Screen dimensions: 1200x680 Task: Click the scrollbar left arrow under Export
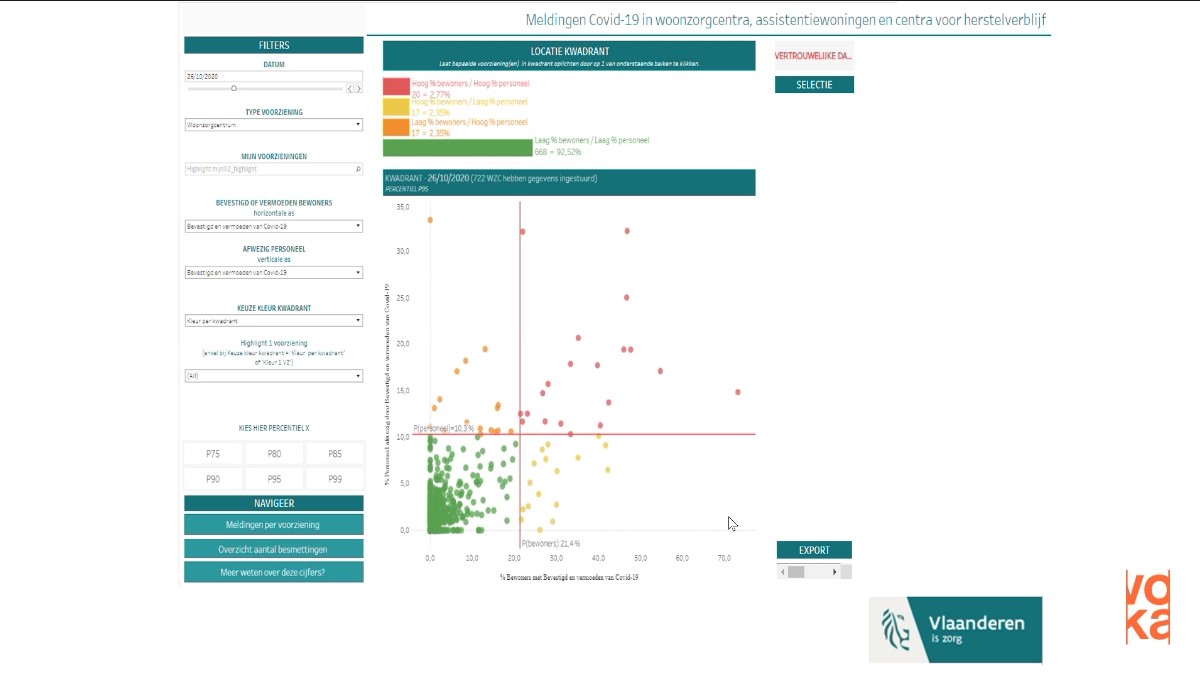(782, 572)
